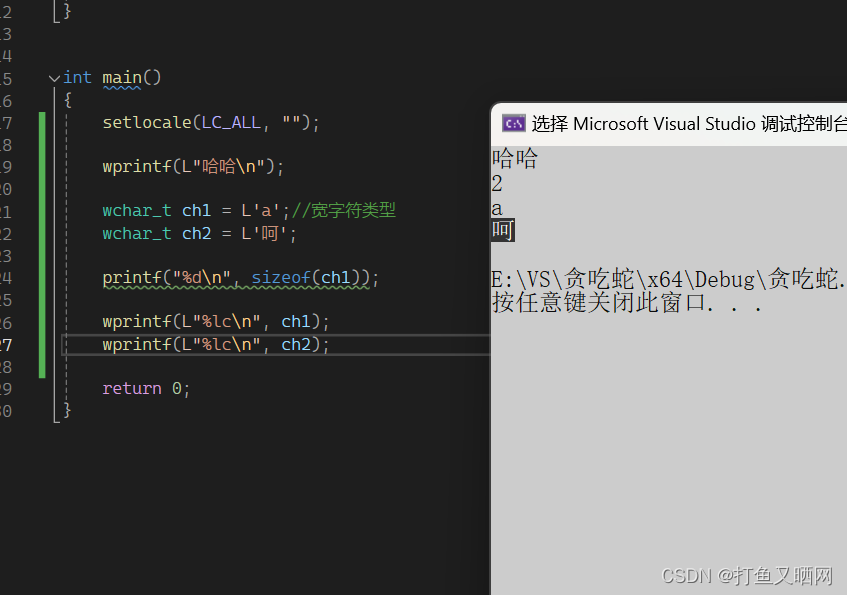
Task: Click the 宽字符类型 comment
Action: [x=344, y=210]
